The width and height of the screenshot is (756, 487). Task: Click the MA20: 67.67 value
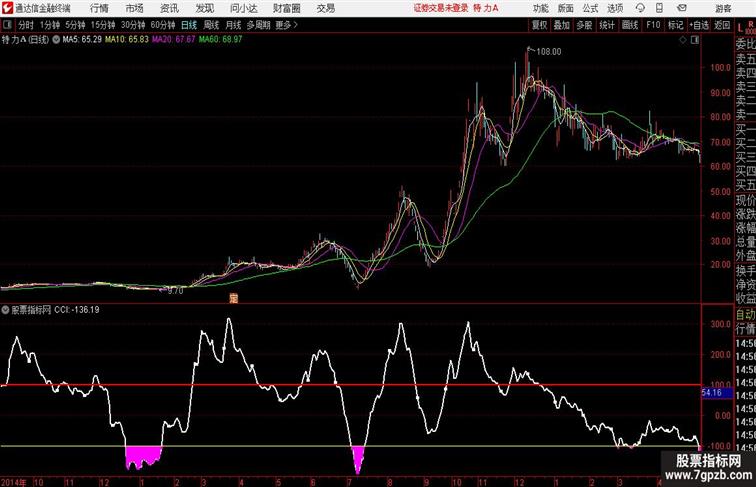click(x=174, y=40)
